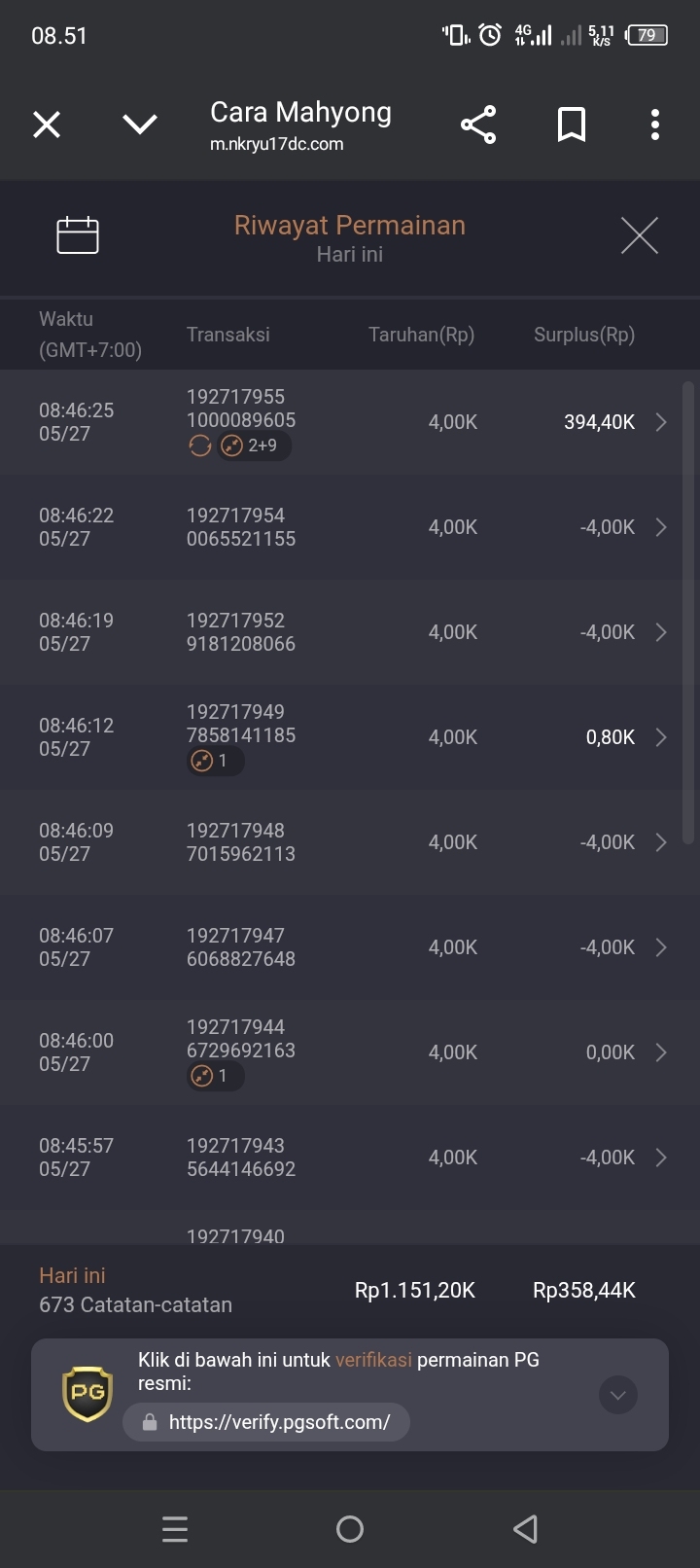Screen dimensions: 700x1568
Task: Tap Android home circle button
Action: [350, 1529]
